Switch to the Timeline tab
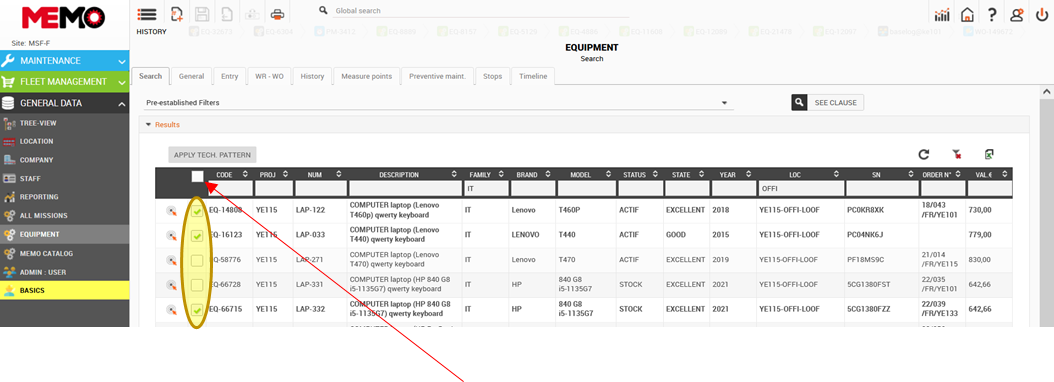This screenshot has width=1054, height=382. point(533,76)
